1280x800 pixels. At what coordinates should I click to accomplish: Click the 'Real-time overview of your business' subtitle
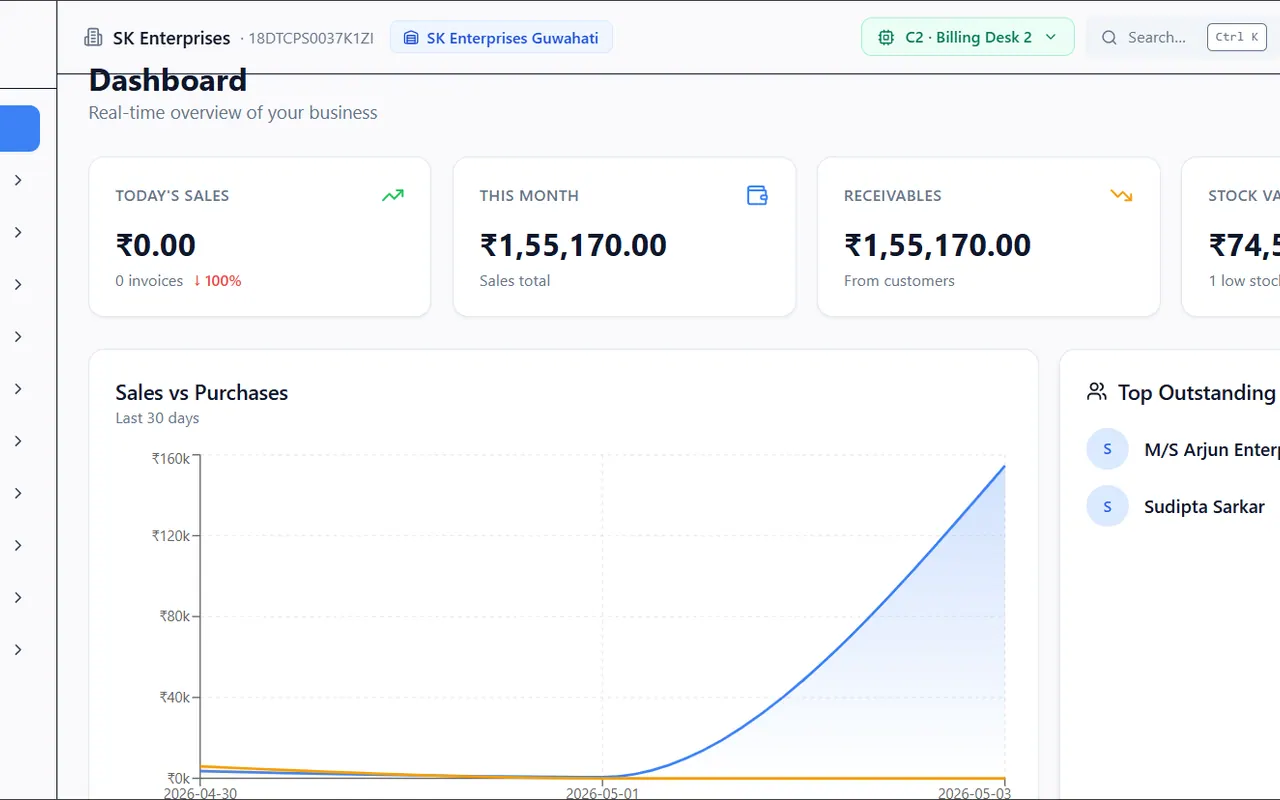[x=233, y=113]
